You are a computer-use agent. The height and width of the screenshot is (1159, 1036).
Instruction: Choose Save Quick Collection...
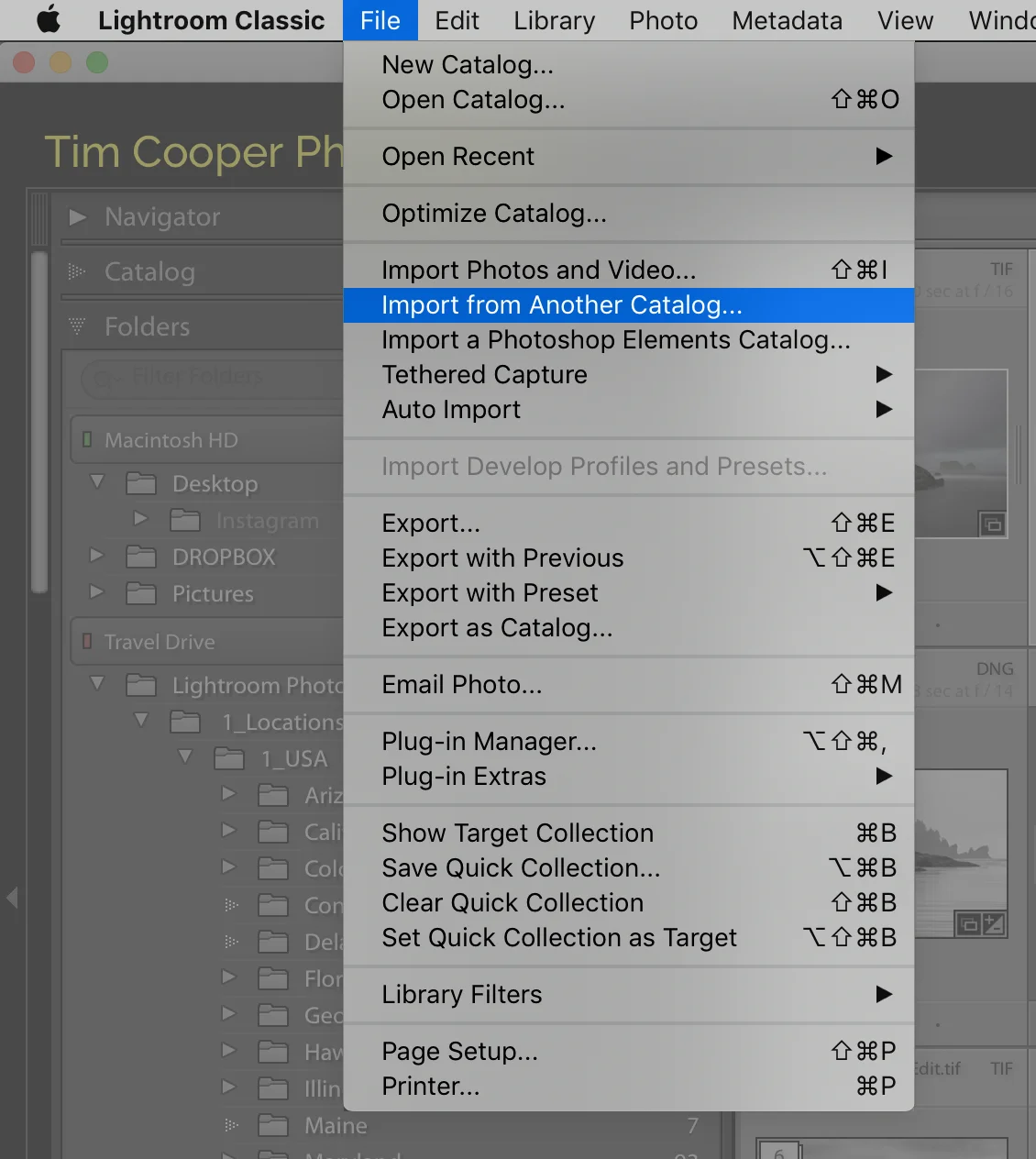click(x=629, y=868)
